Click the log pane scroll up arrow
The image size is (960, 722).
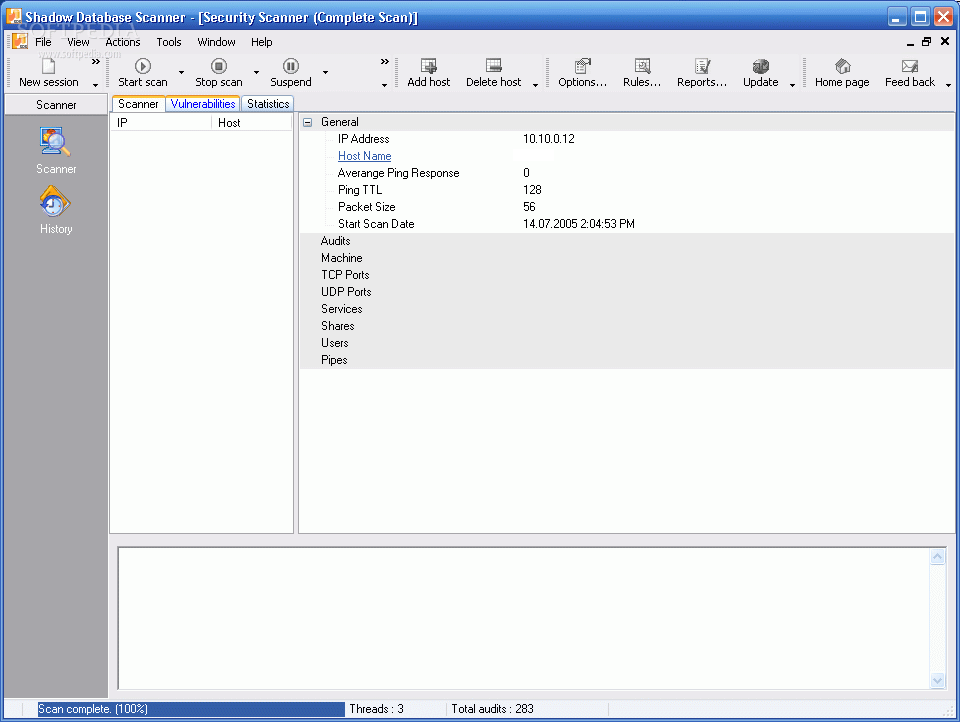(937, 557)
